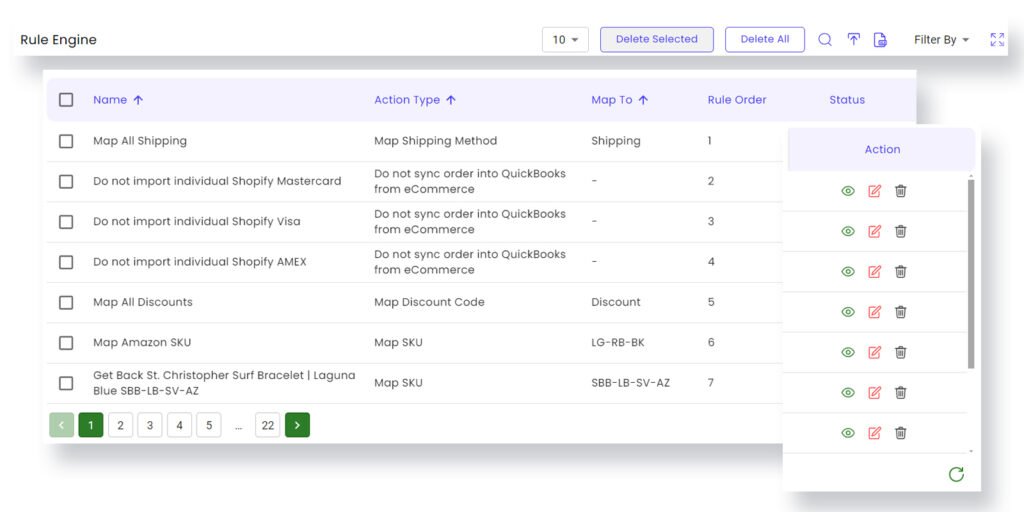
Task: Jump to last page 22 in pagination
Action: 268,425
